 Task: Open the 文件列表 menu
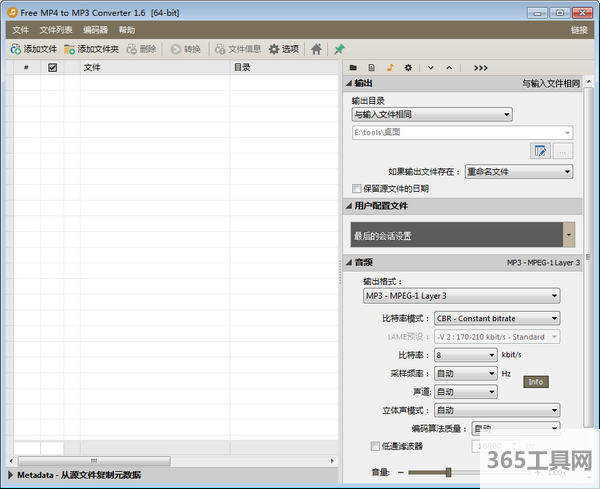pyautogui.click(x=56, y=30)
